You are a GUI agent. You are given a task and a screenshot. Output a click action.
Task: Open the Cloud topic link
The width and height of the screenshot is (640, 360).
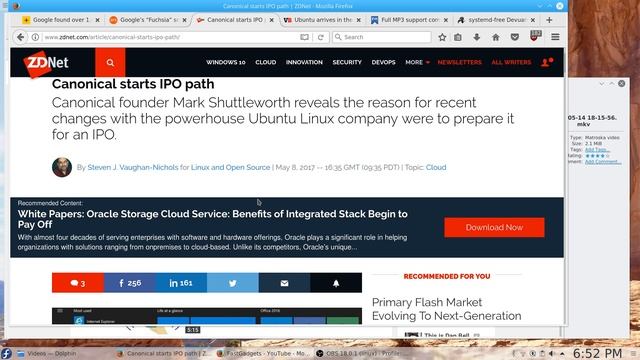(x=436, y=167)
